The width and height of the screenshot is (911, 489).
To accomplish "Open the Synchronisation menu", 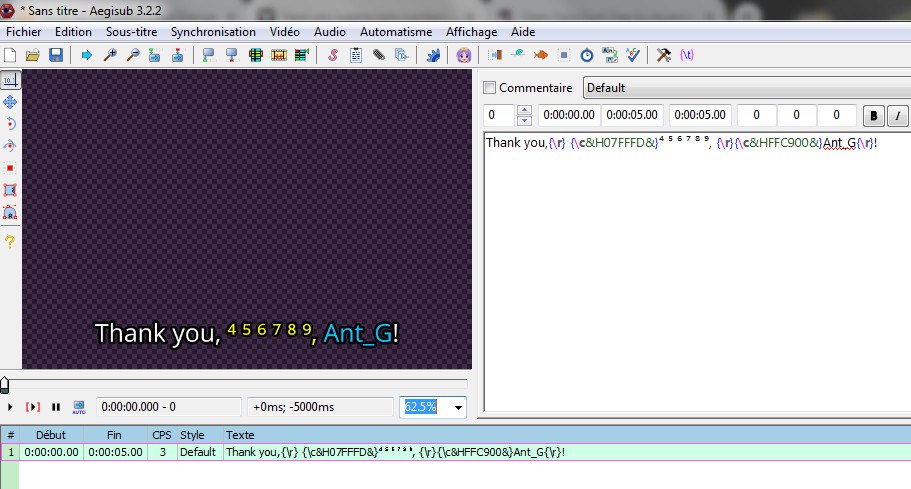I will click(213, 32).
